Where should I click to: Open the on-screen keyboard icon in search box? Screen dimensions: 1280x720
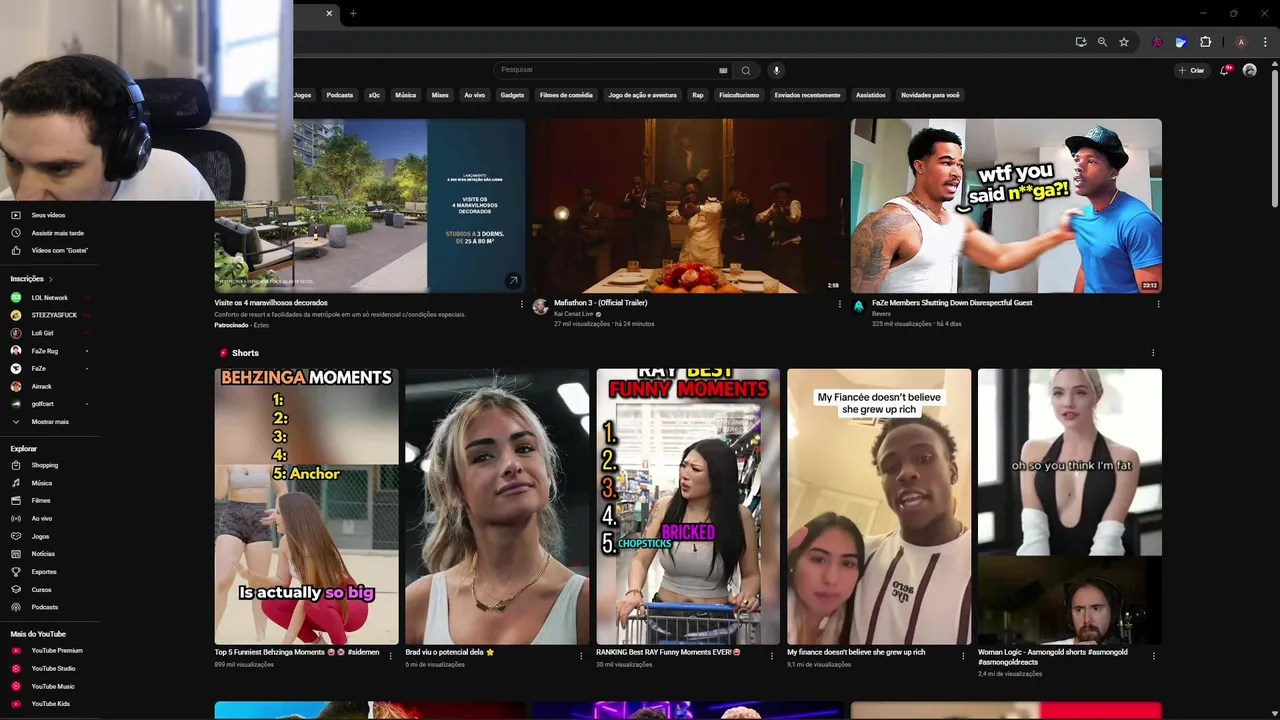[723, 70]
